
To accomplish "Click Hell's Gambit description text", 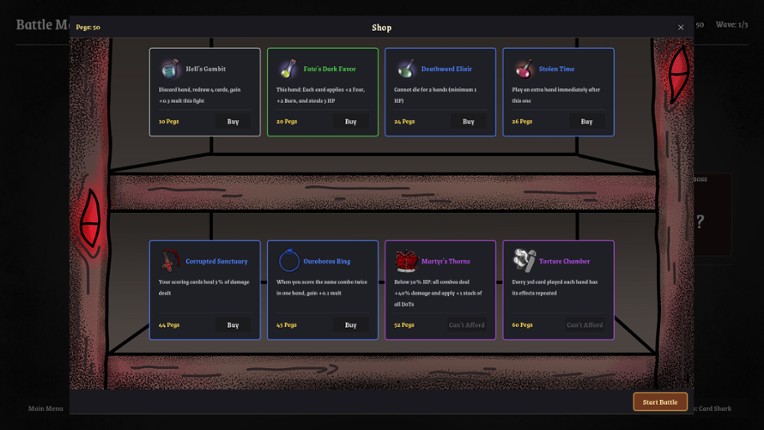I will pos(200,95).
